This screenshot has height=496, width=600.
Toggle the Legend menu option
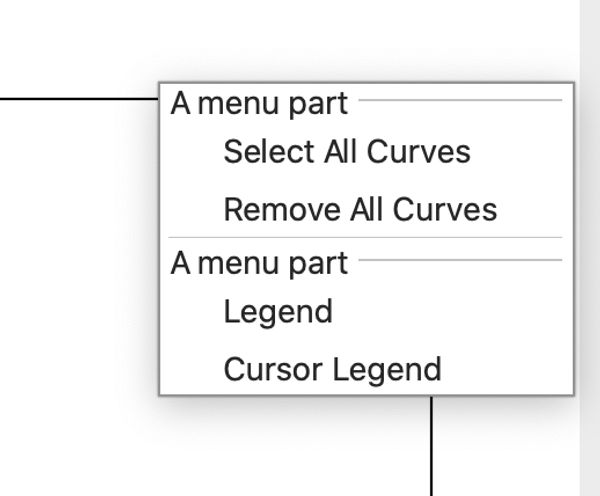point(277,312)
